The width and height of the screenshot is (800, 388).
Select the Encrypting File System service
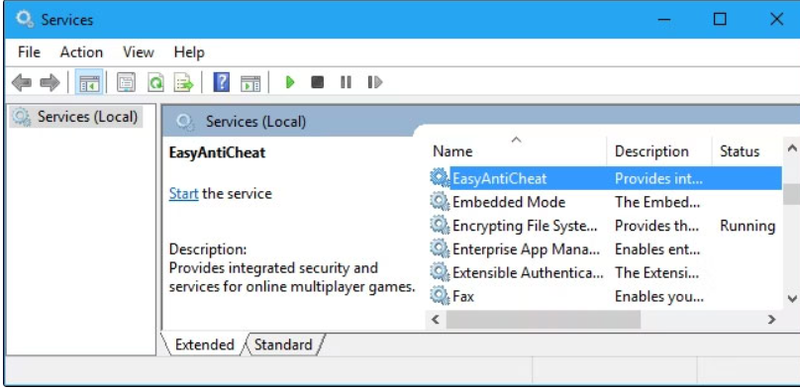605,226
